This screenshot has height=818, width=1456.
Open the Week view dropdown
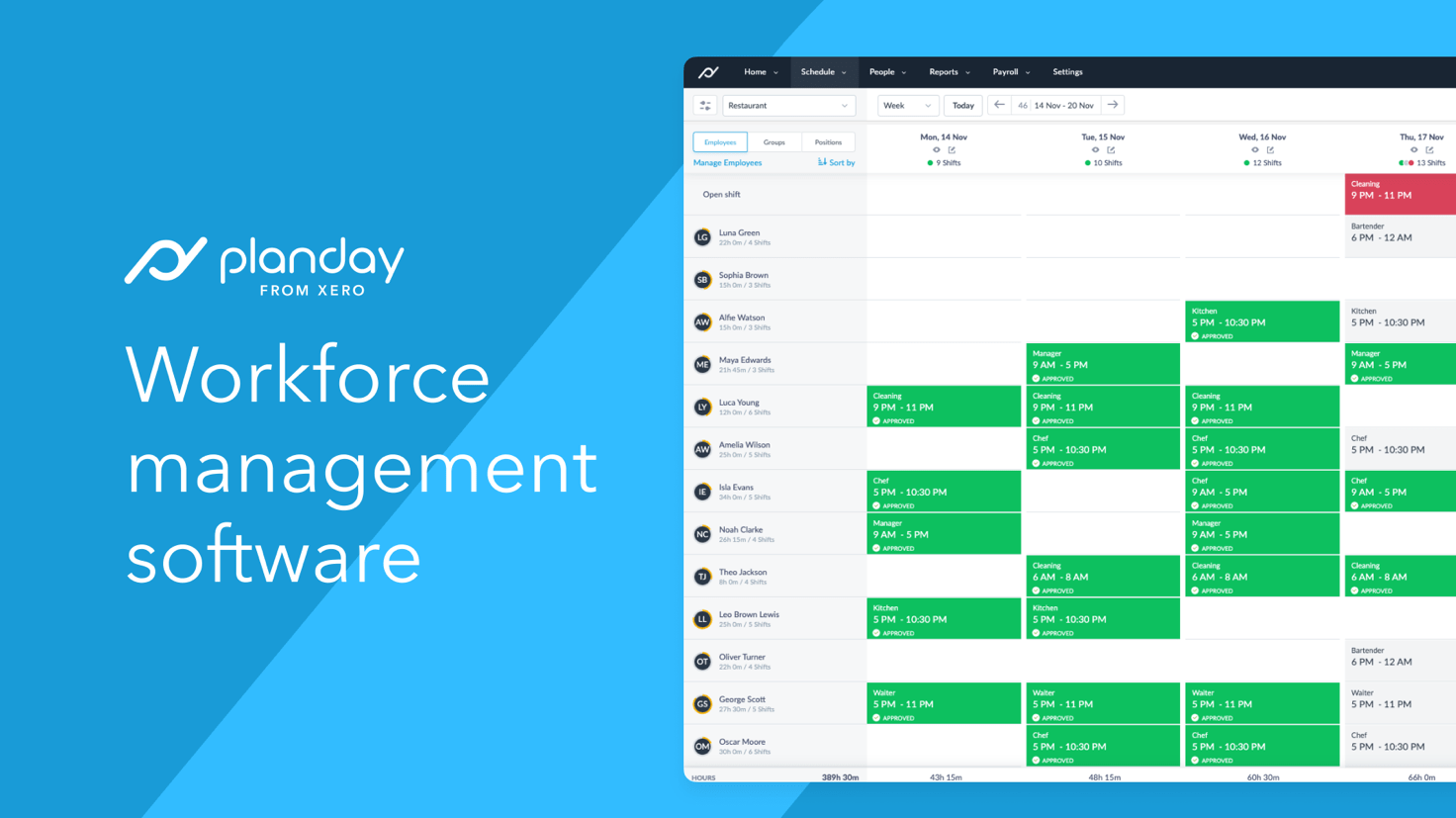(x=907, y=105)
